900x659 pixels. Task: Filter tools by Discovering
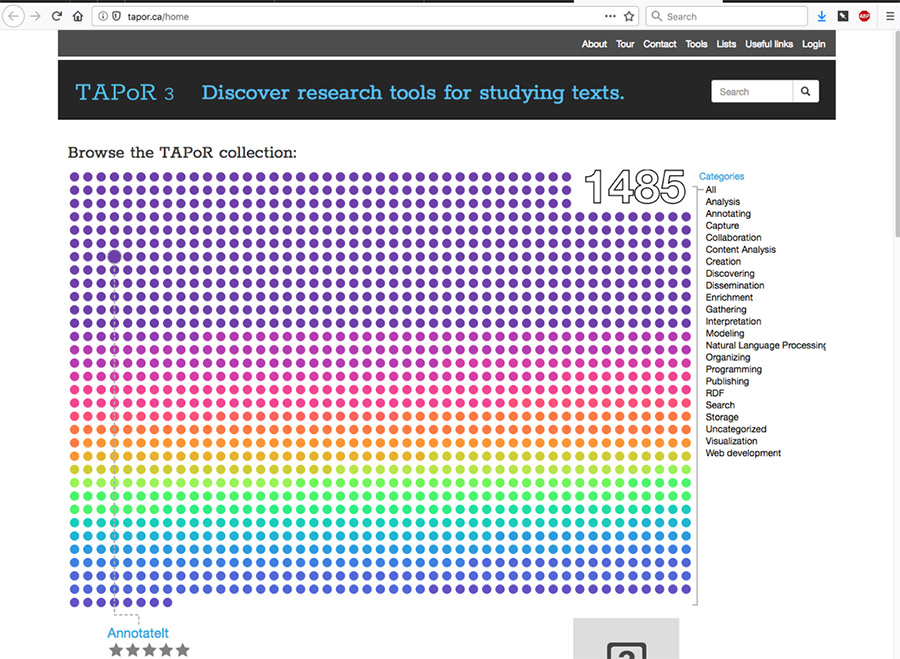tap(730, 273)
